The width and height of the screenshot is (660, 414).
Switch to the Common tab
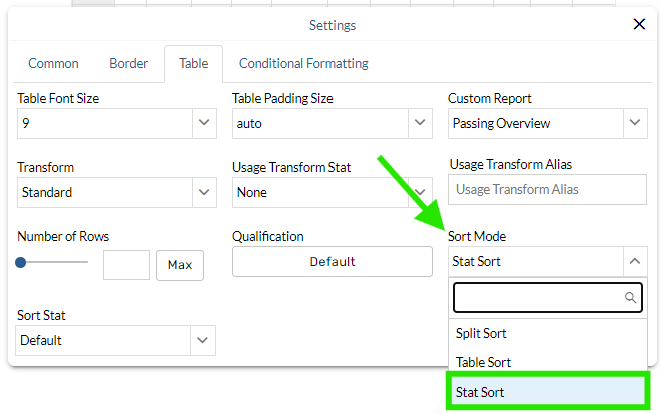click(x=53, y=63)
